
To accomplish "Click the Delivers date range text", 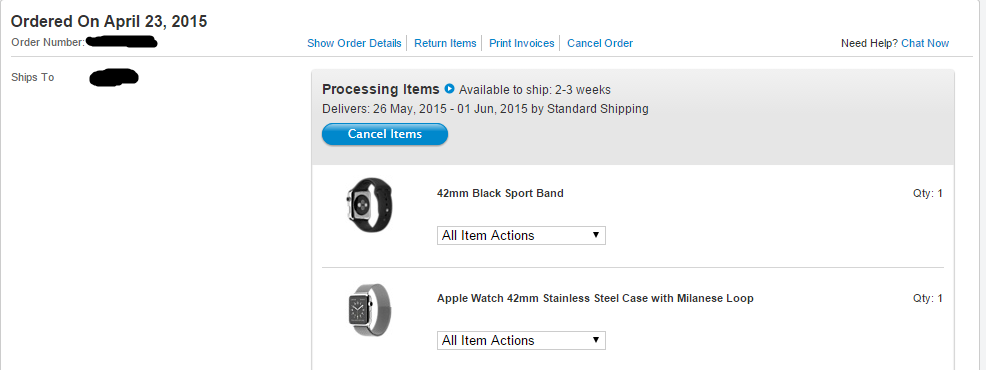I will tap(485, 109).
